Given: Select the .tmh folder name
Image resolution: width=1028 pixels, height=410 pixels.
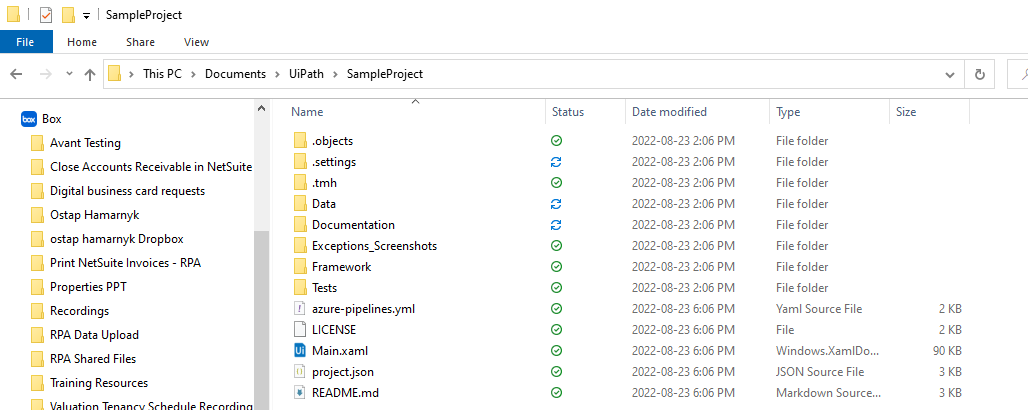Looking at the screenshot, I should [325, 183].
